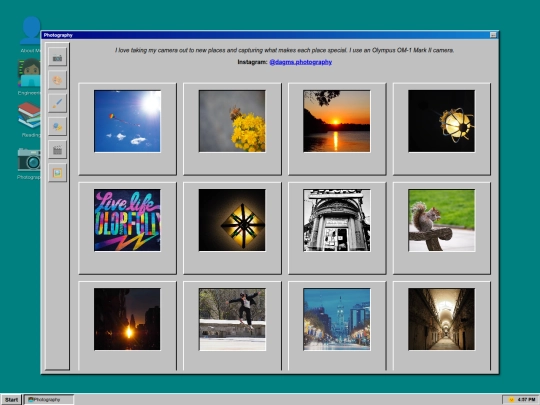Open the Engineering desktop icon
This screenshot has height=405, width=540.
(30, 76)
